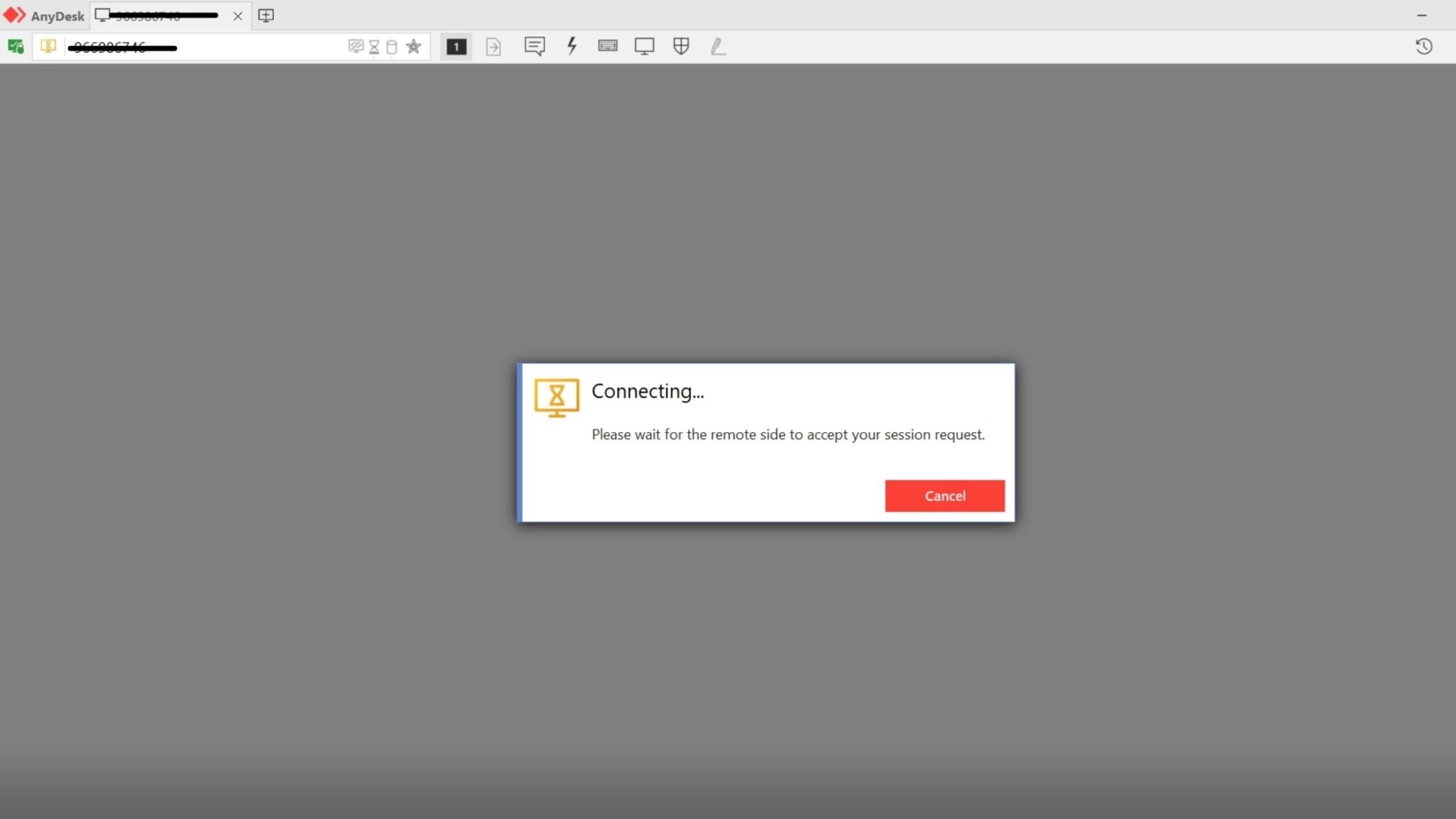The height and width of the screenshot is (819, 1456).
Task: Close the current session tab
Action: click(x=237, y=16)
